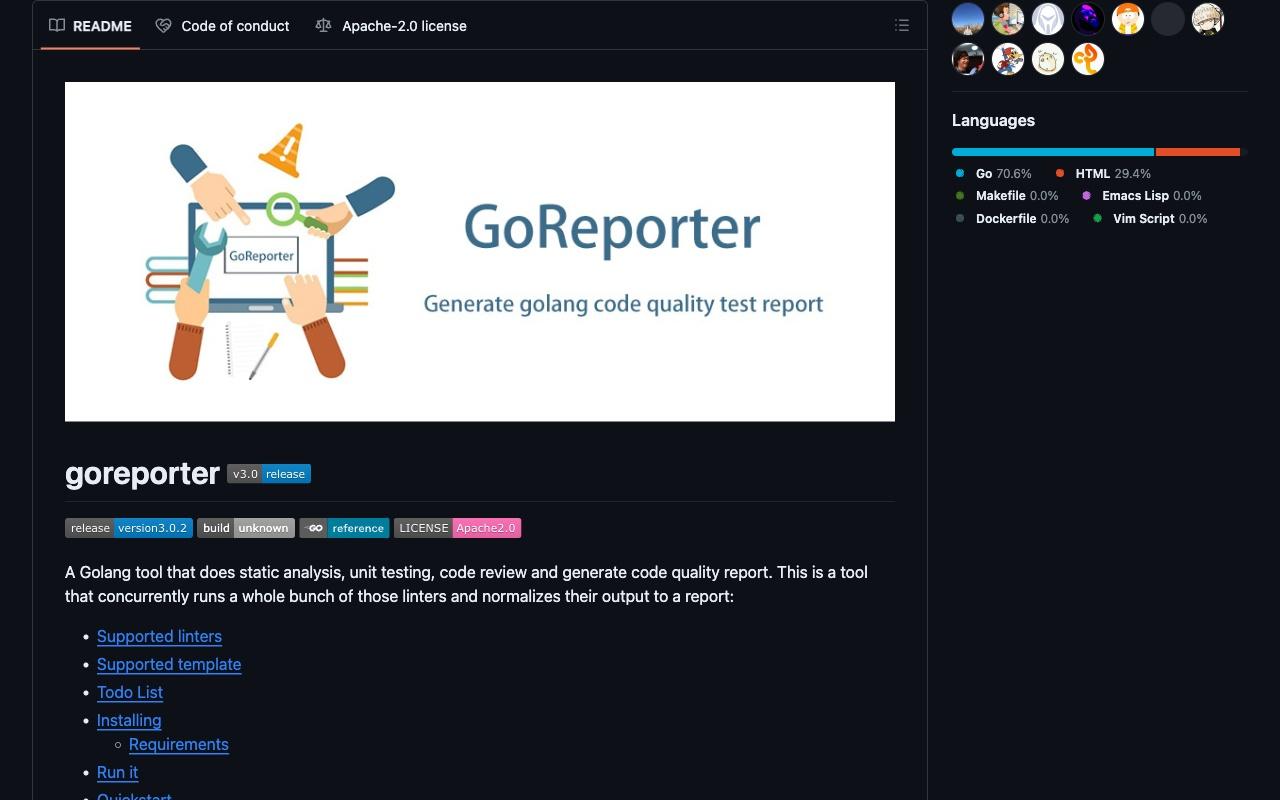1280x800 pixels.
Task: Click first contributor avatar in top row
Action: tap(968, 19)
